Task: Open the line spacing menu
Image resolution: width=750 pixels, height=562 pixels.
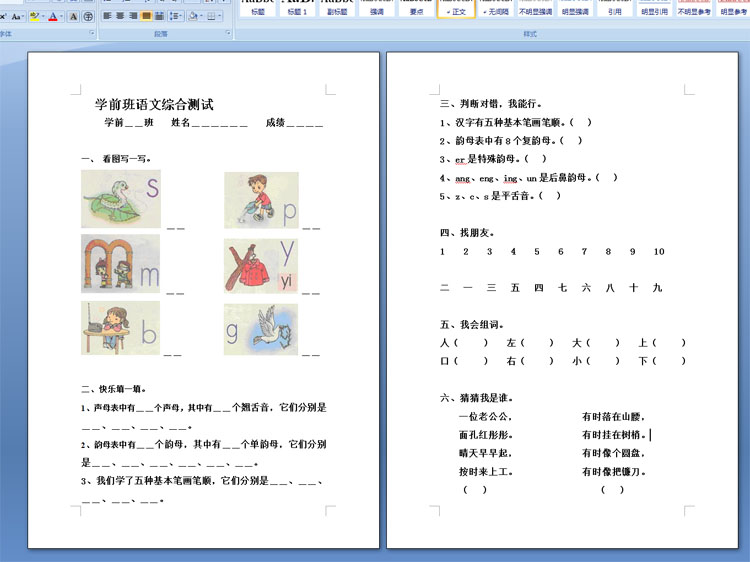Action: pyautogui.click(x=176, y=16)
